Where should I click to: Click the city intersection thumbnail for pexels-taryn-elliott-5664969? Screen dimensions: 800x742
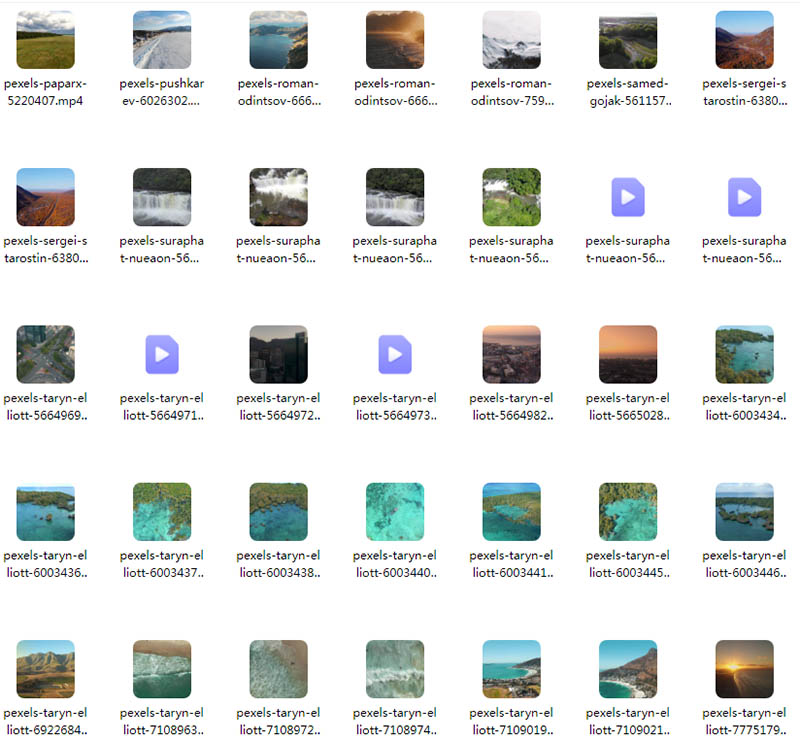(45, 354)
